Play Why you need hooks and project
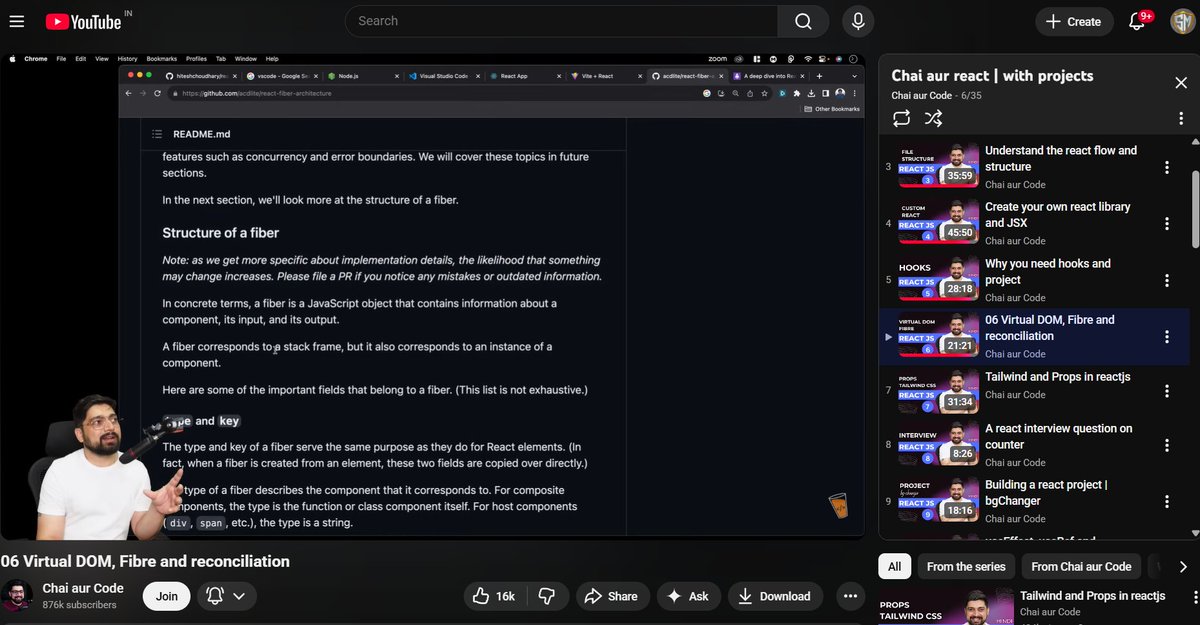Screen dimensions: 1200x625 click(1048, 271)
